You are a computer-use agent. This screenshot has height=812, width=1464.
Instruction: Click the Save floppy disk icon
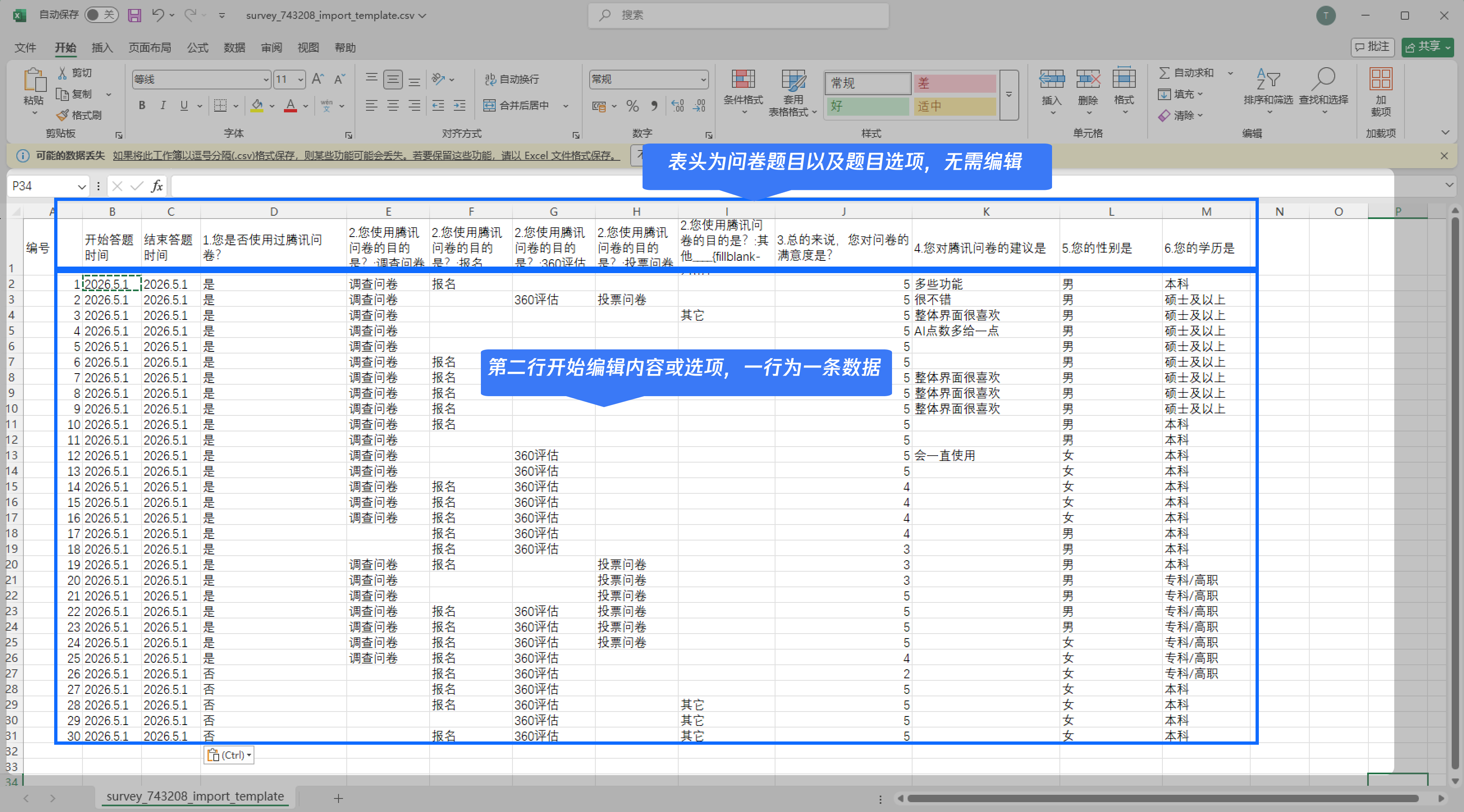pos(134,15)
